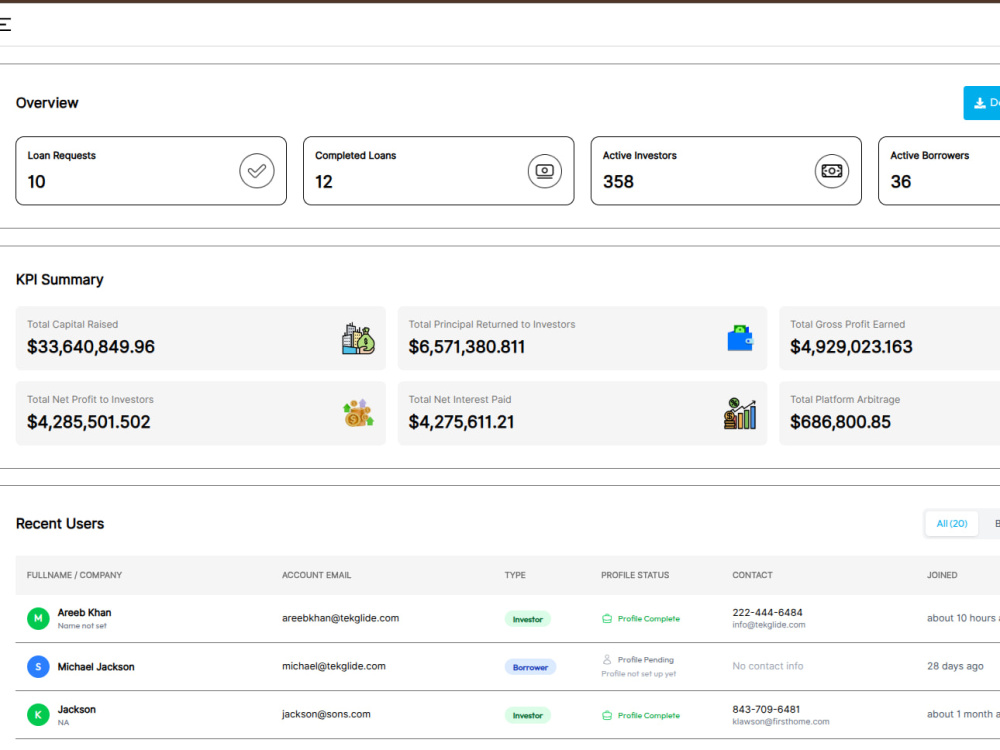Click the building icon in Total Capital Raised
The image size is (1000, 750).
point(358,339)
